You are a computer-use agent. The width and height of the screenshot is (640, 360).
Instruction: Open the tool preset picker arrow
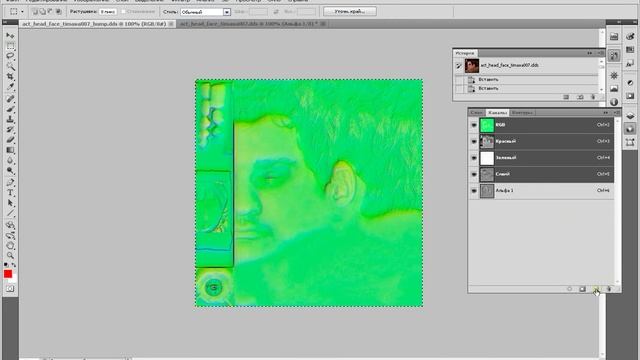[x=22, y=12]
